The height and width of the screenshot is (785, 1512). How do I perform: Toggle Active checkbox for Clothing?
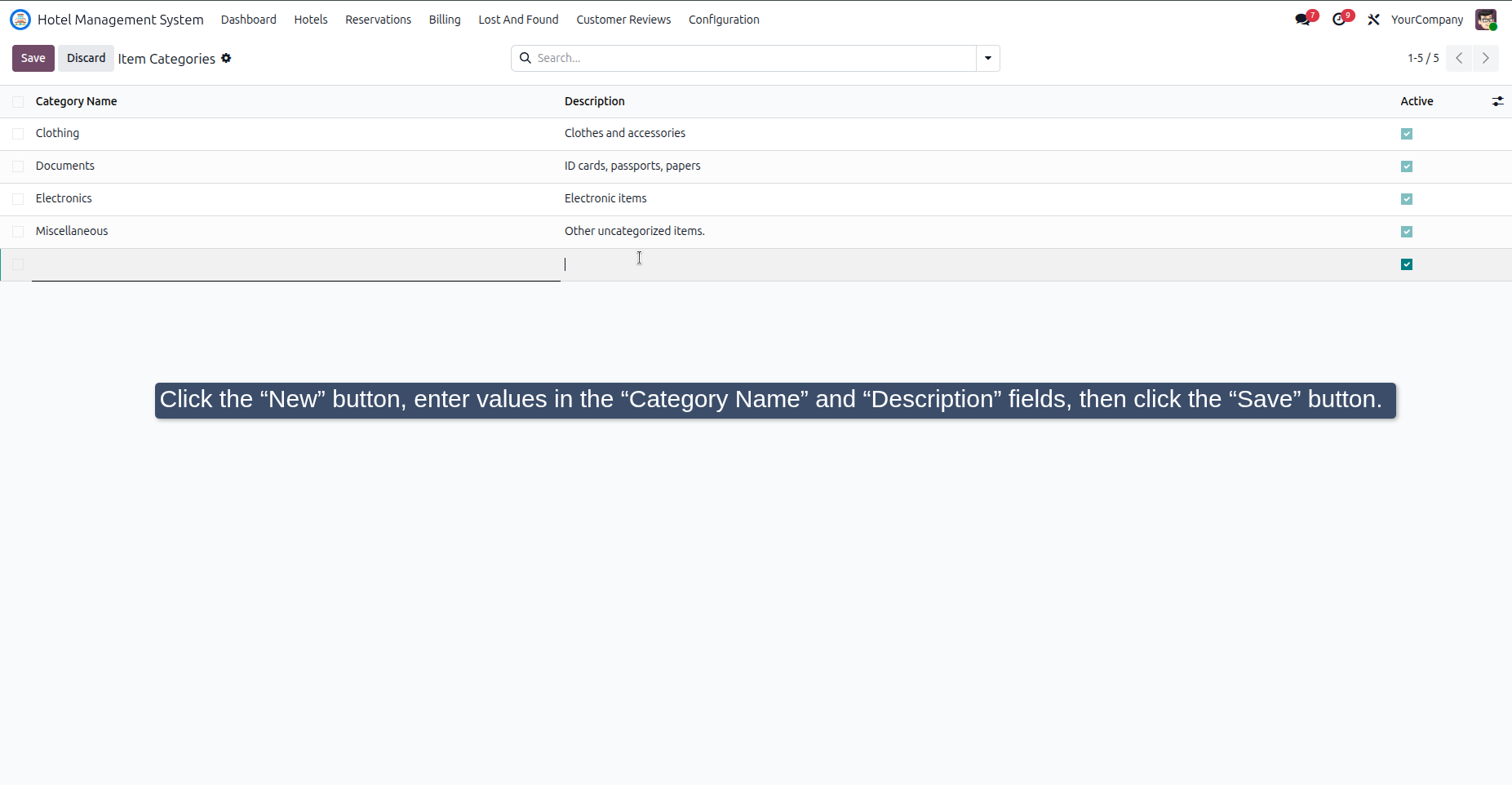(1407, 134)
